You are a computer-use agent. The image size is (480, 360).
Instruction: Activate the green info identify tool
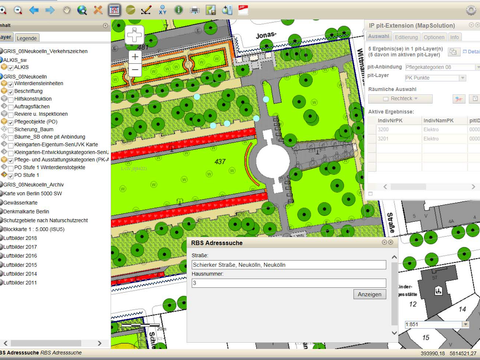click(179, 10)
